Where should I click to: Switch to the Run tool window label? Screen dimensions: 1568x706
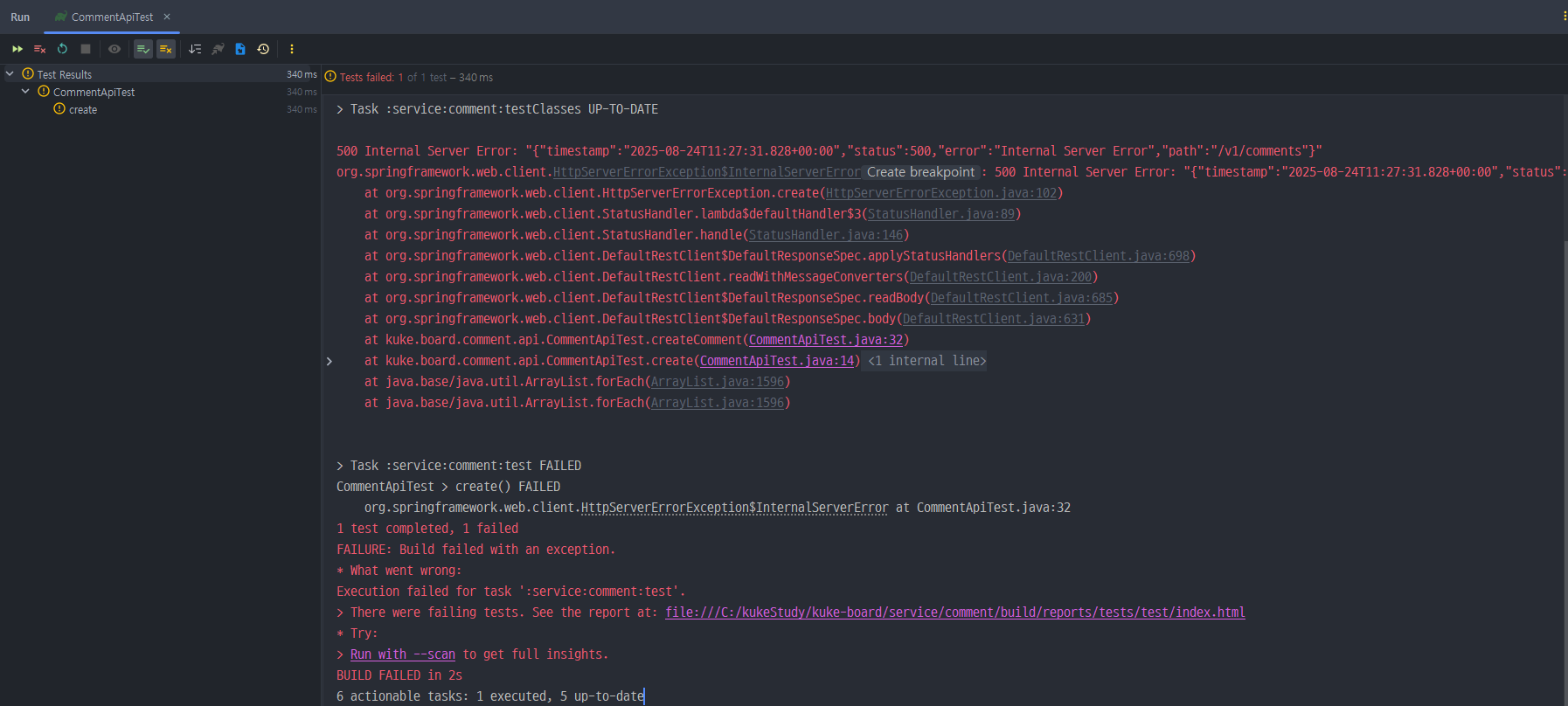click(x=20, y=17)
